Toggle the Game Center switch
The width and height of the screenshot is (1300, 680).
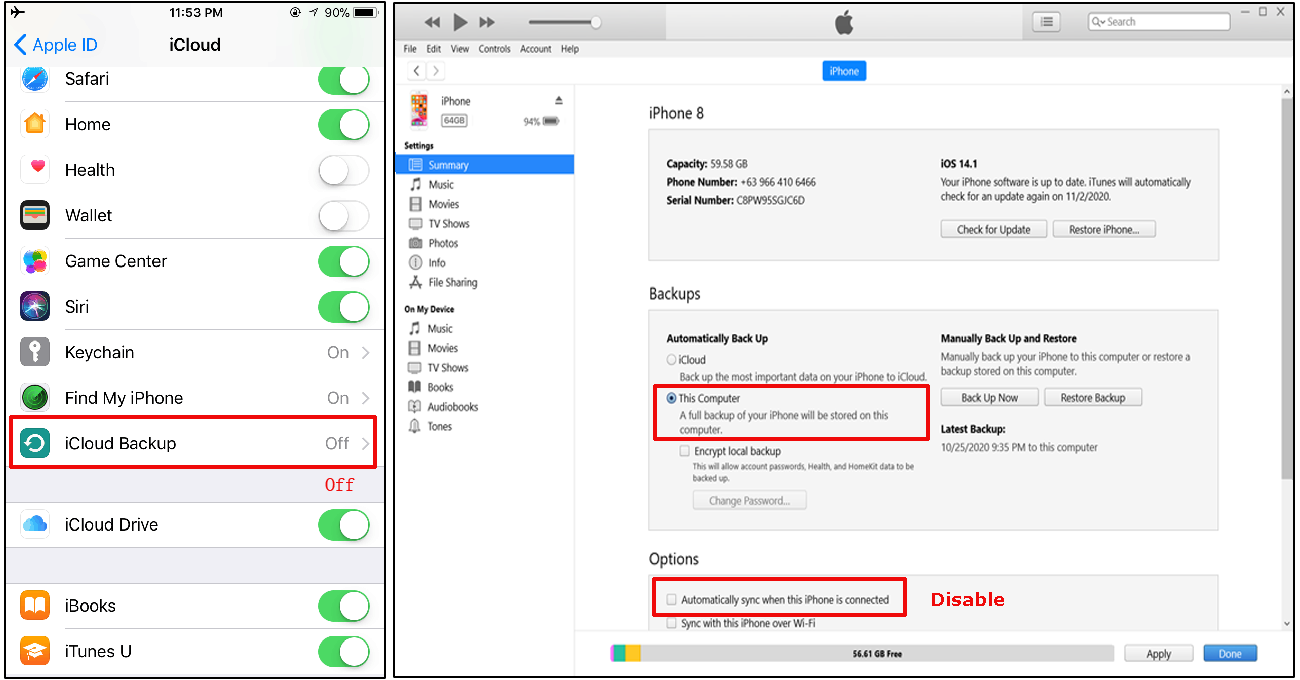pyautogui.click(x=344, y=261)
